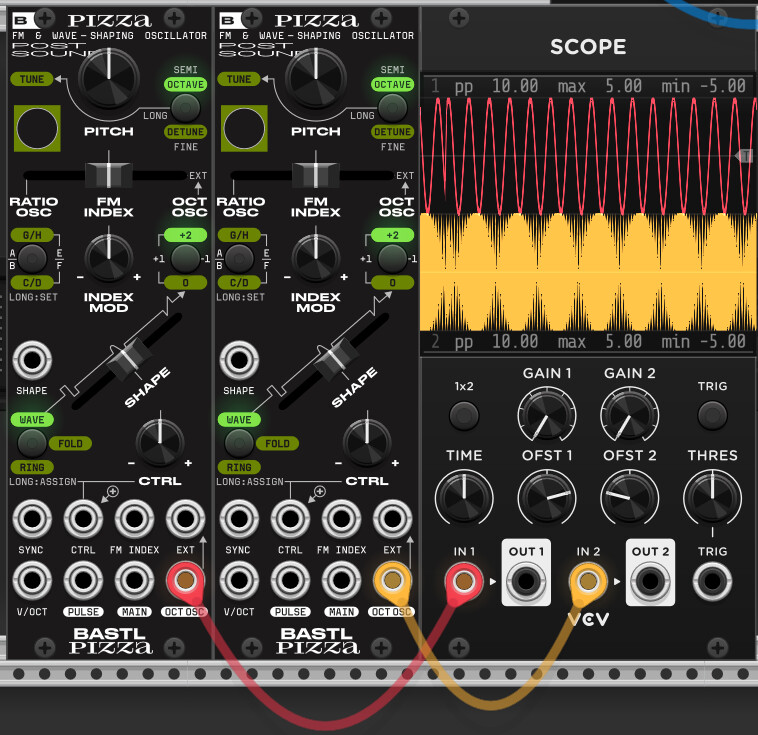The image size is (758, 735).
Task: Click the red-cabled OCT OSC jack, left Pizza
Action: pyautogui.click(x=186, y=580)
